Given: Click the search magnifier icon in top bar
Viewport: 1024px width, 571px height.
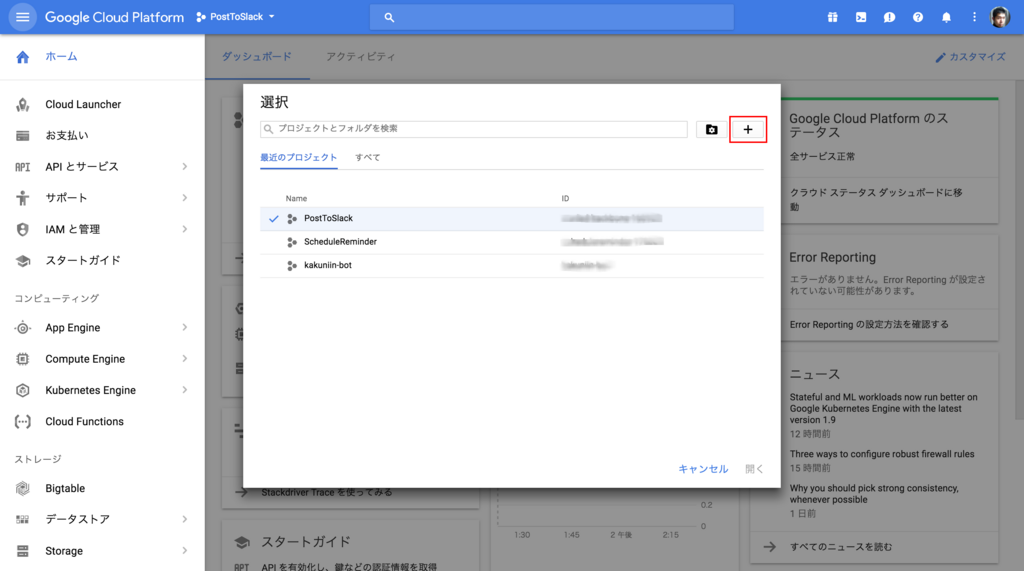Looking at the screenshot, I should [389, 18].
